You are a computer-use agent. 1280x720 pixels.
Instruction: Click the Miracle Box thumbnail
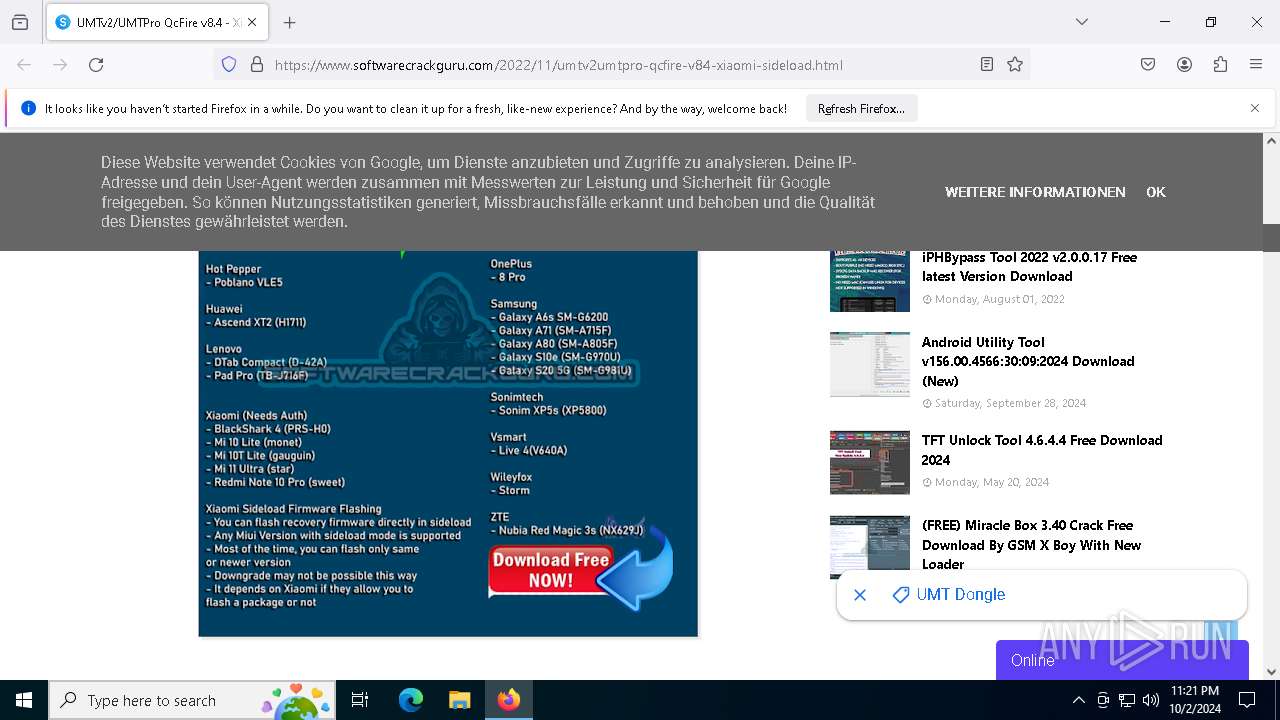870,547
